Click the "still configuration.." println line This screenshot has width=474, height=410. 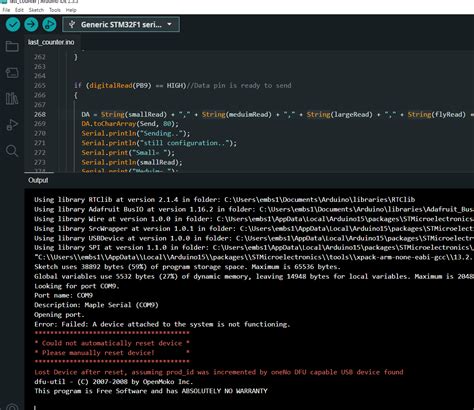tap(159, 143)
